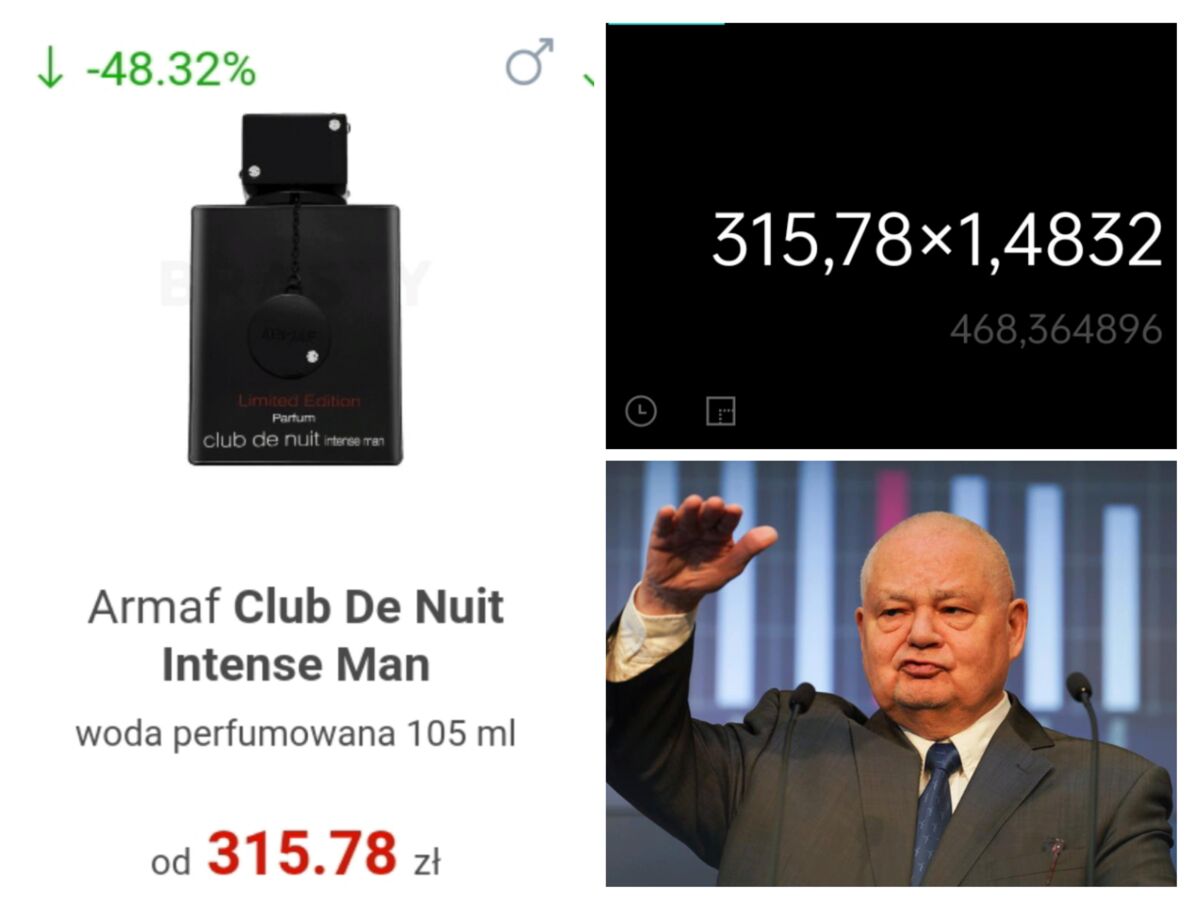The height and width of the screenshot is (910, 1200).
Task: Click the male gender symbol icon
Action: (530, 62)
